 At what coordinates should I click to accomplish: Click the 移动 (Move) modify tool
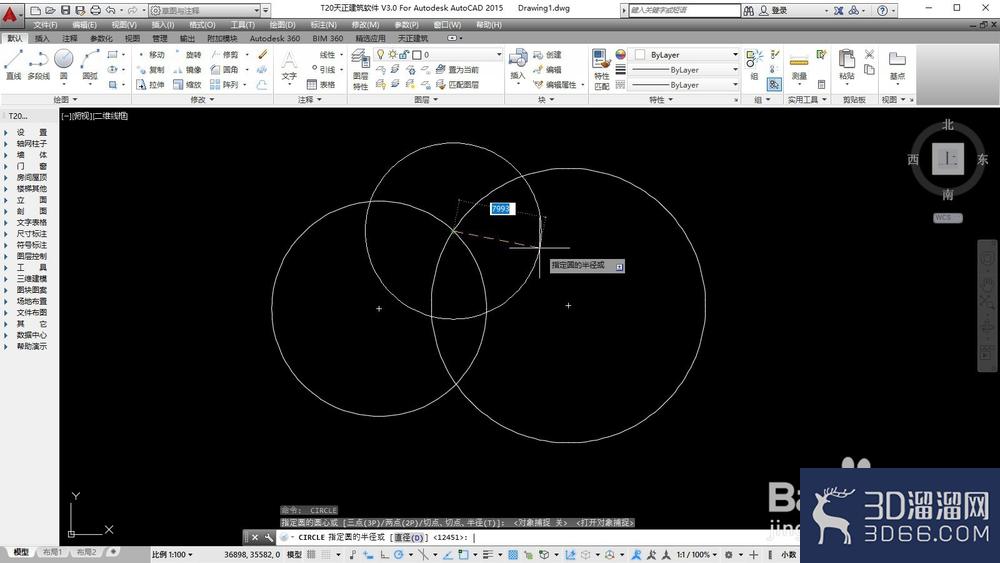click(x=151, y=55)
